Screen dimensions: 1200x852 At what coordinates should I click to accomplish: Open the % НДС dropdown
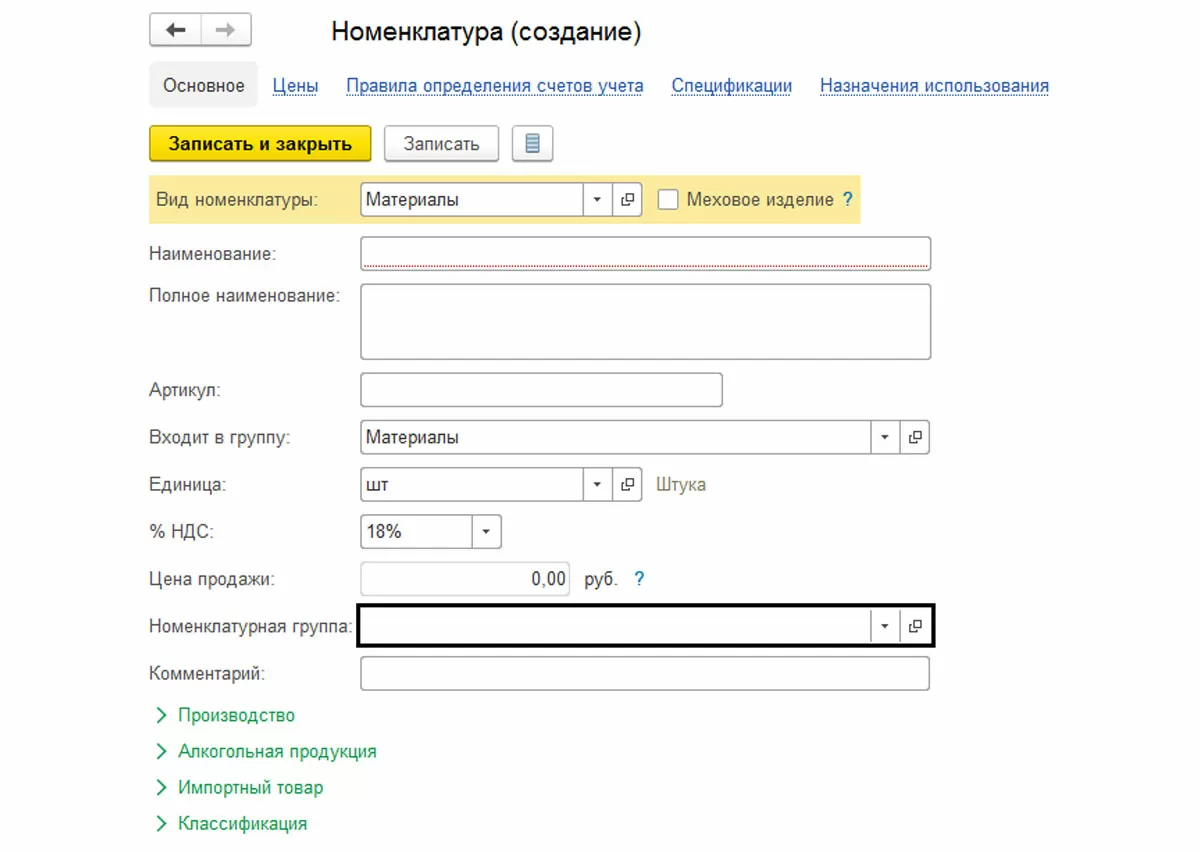tap(486, 532)
